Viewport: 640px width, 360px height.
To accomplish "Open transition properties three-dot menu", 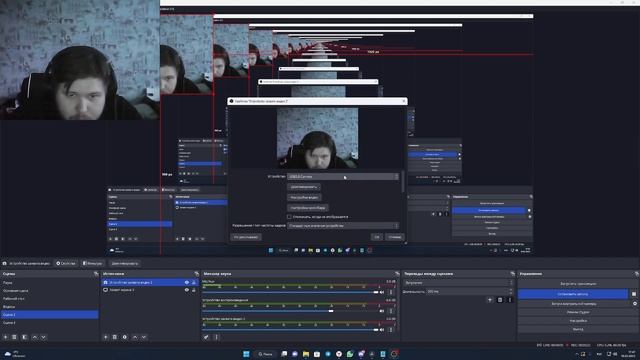I will point(509,300).
